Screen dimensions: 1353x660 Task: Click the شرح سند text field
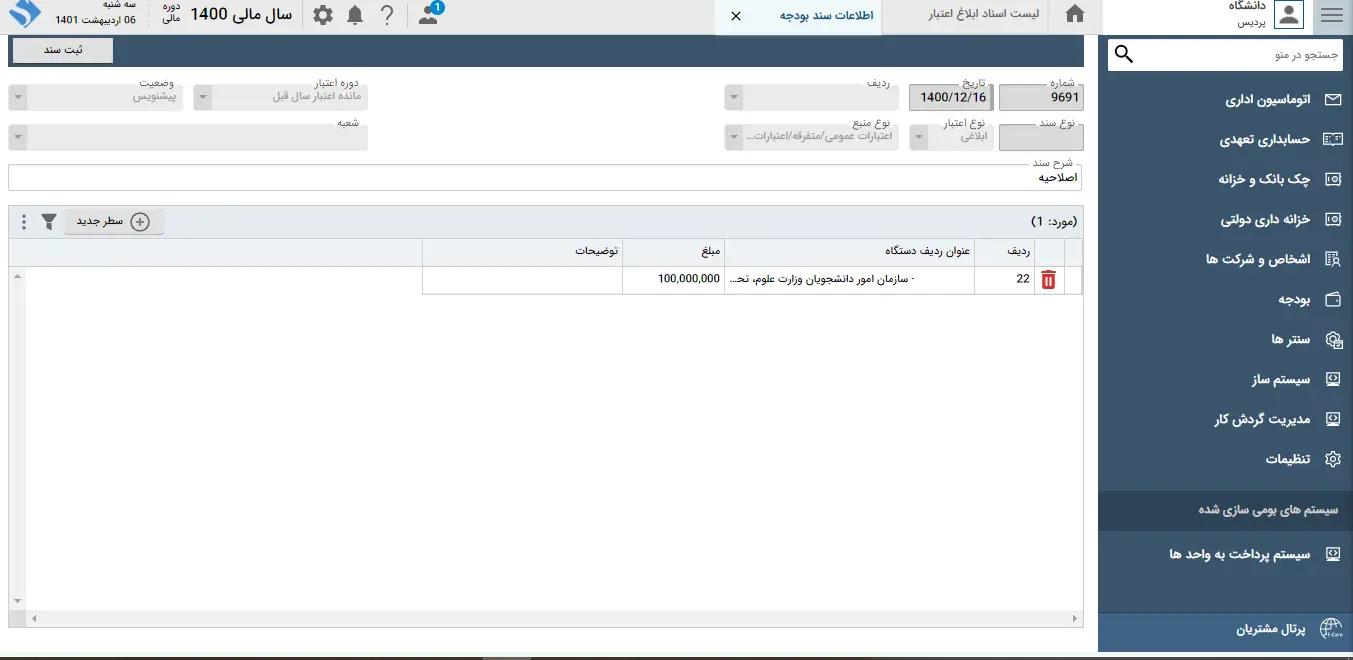(545, 178)
